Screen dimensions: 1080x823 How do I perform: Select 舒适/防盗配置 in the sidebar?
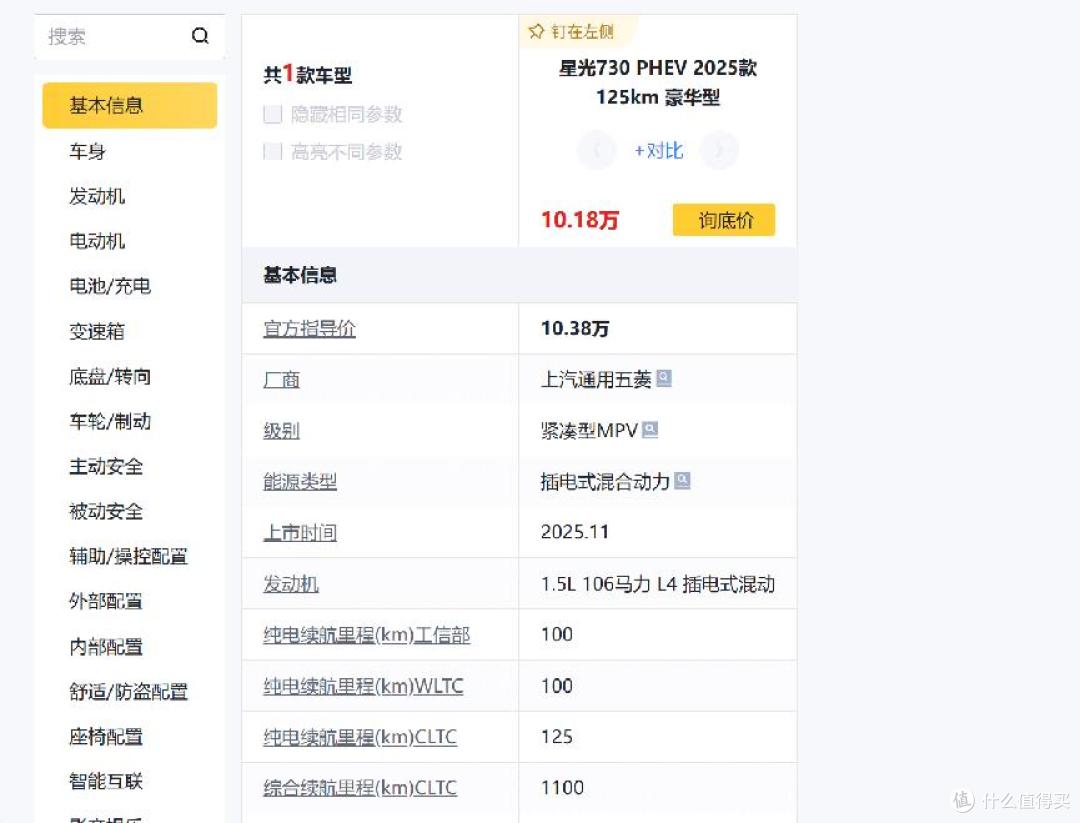coord(128,691)
